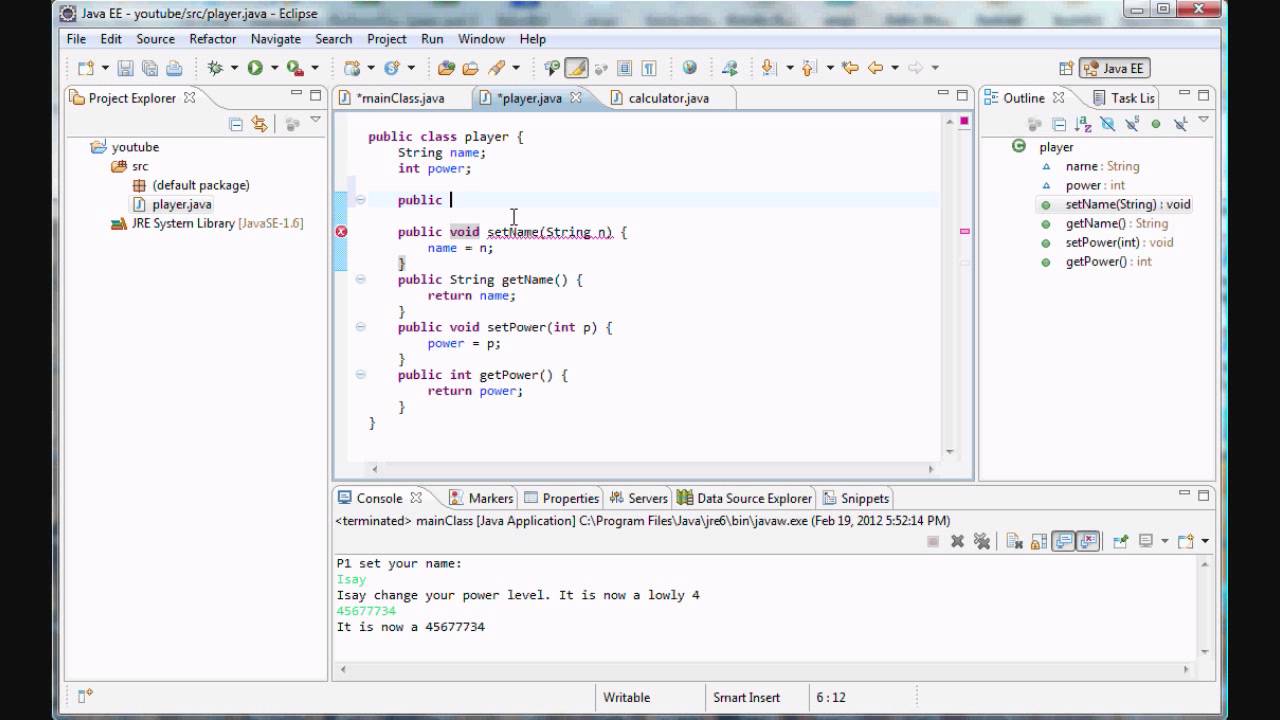Jump to Previous Annotation arrow icon
This screenshot has height=720, width=1280.
click(x=809, y=68)
